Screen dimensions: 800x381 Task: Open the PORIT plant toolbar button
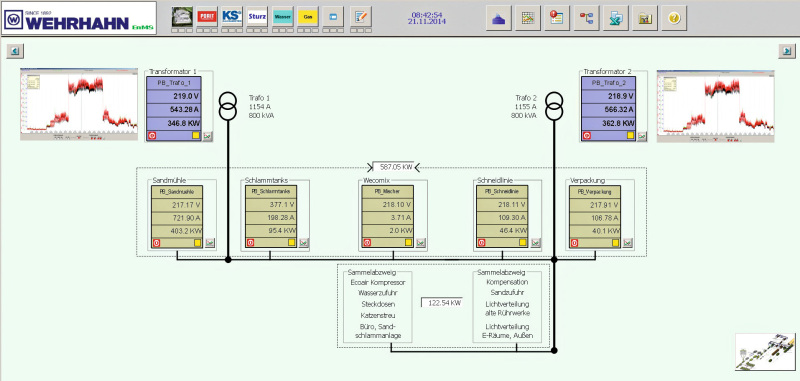click(x=207, y=16)
